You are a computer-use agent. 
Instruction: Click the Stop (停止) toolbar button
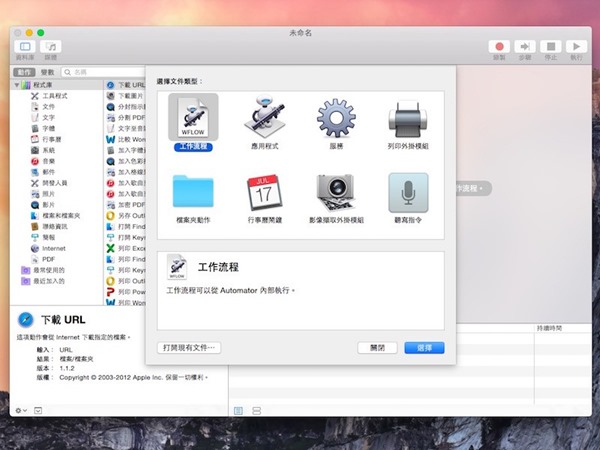pyautogui.click(x=551, y=47)
